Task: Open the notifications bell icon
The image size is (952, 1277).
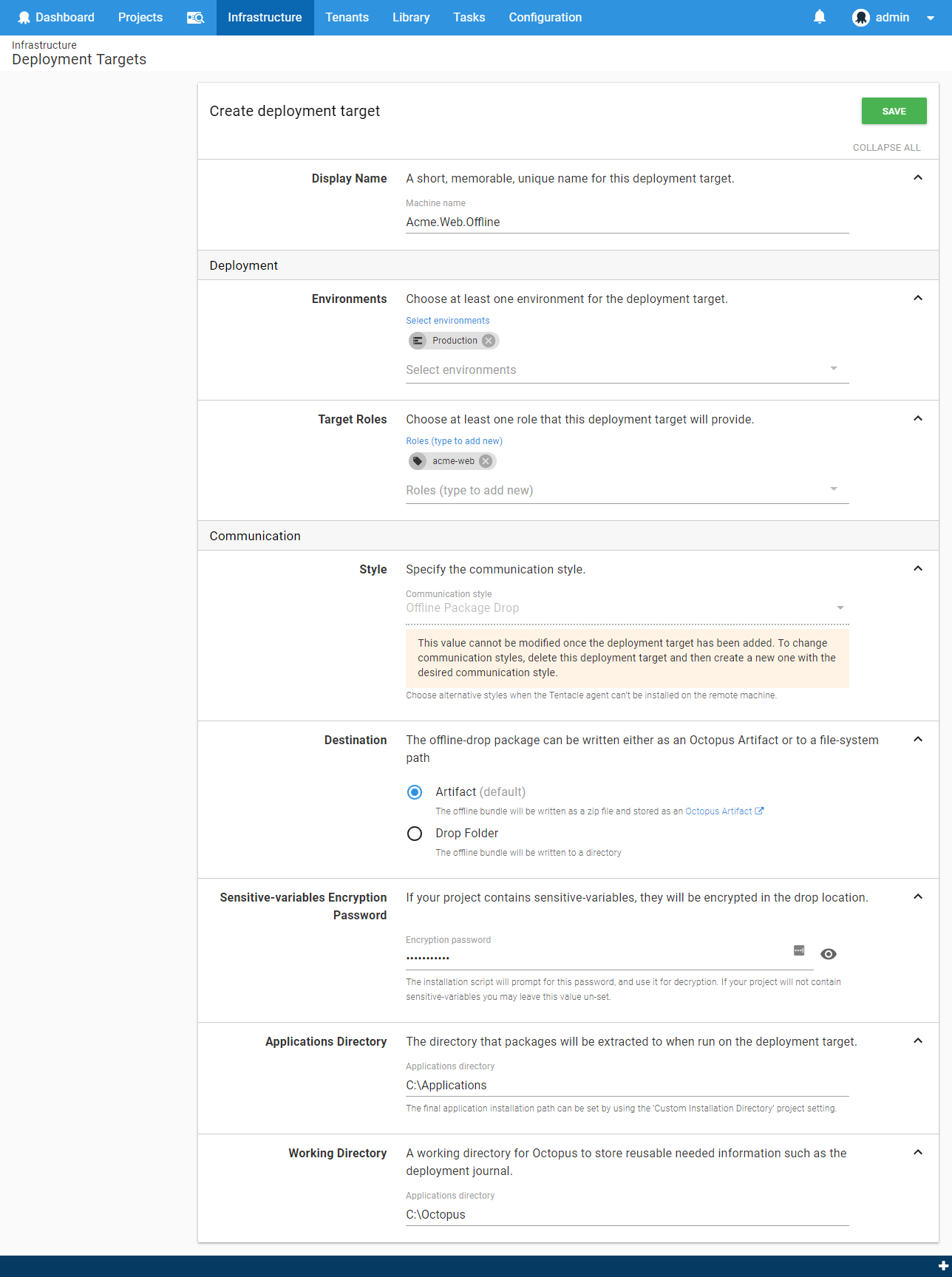Action: [819, 17]
